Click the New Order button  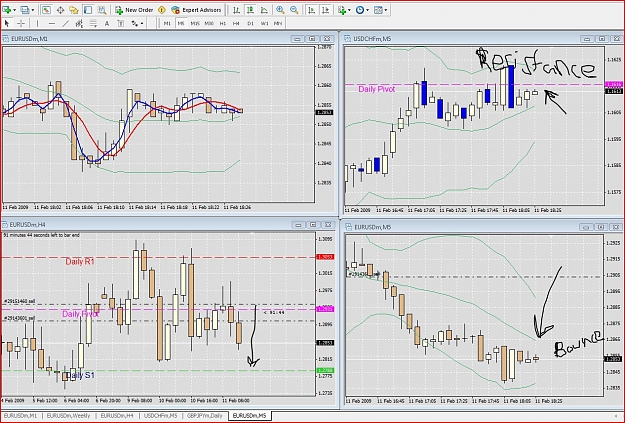[x=134, y=10]
